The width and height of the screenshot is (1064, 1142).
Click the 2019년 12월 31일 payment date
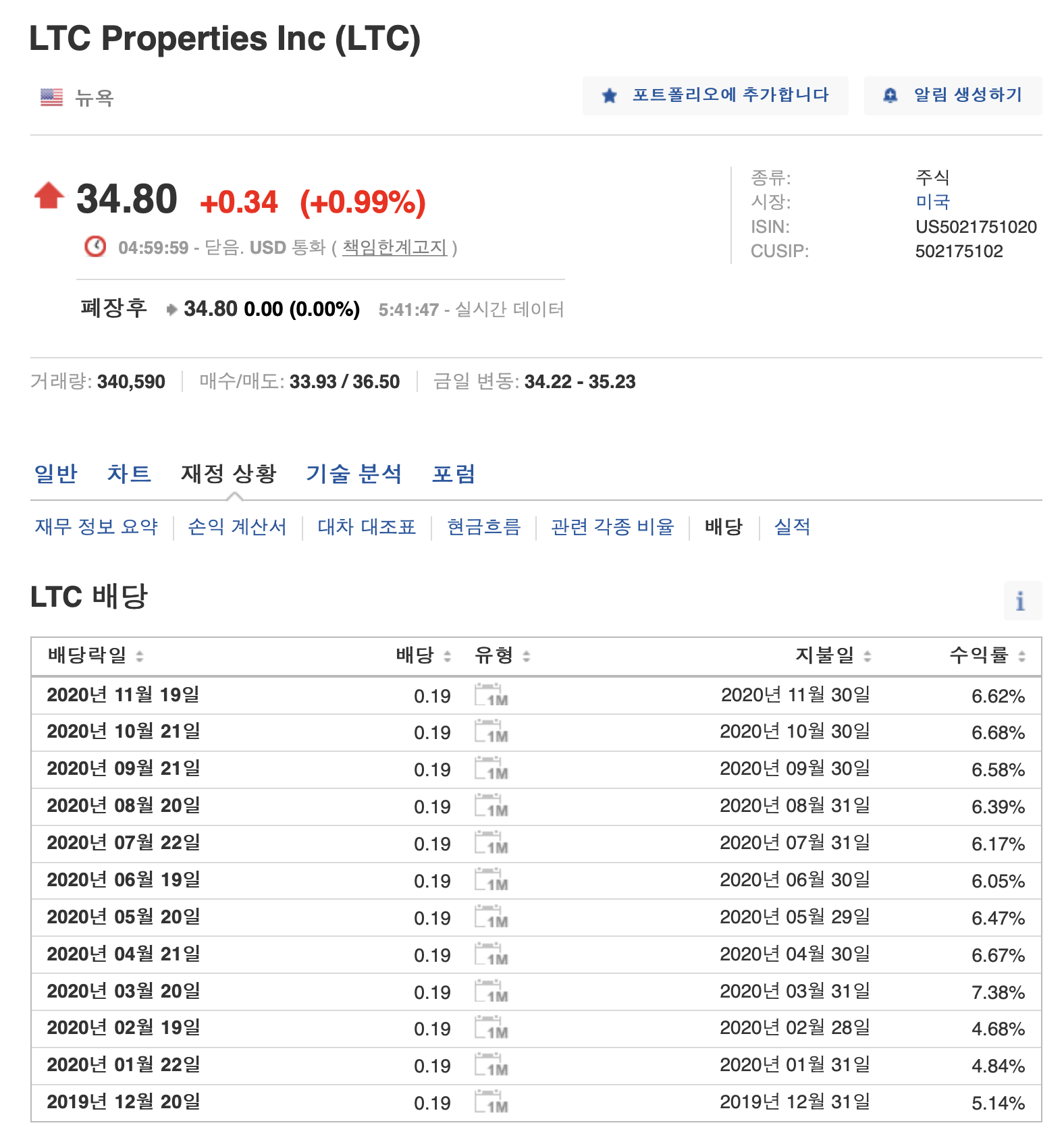pos(795,1102)
